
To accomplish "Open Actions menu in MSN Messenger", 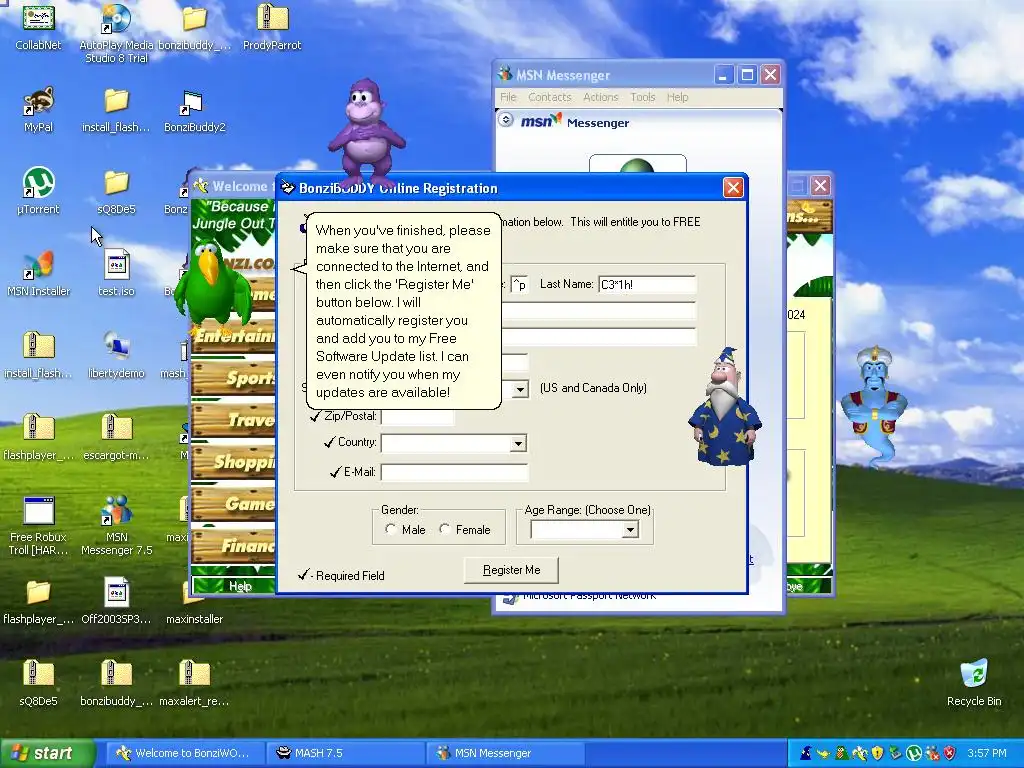I will 600,97.
